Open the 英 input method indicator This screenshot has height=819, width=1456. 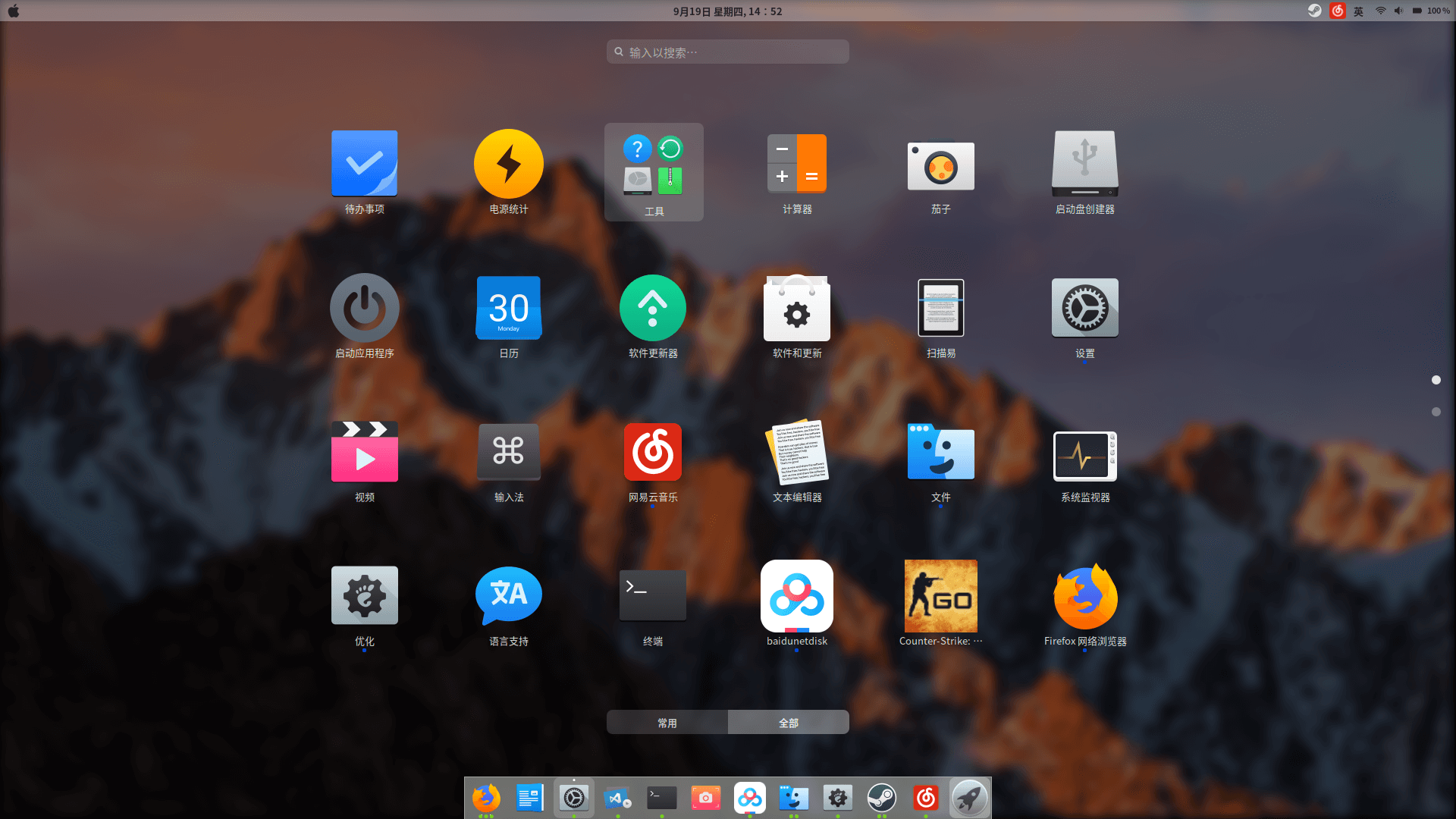tap(1357, 11)
